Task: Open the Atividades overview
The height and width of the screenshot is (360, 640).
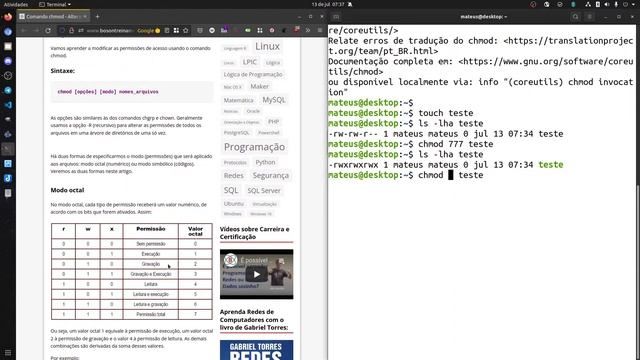Action: coord(16,4)
